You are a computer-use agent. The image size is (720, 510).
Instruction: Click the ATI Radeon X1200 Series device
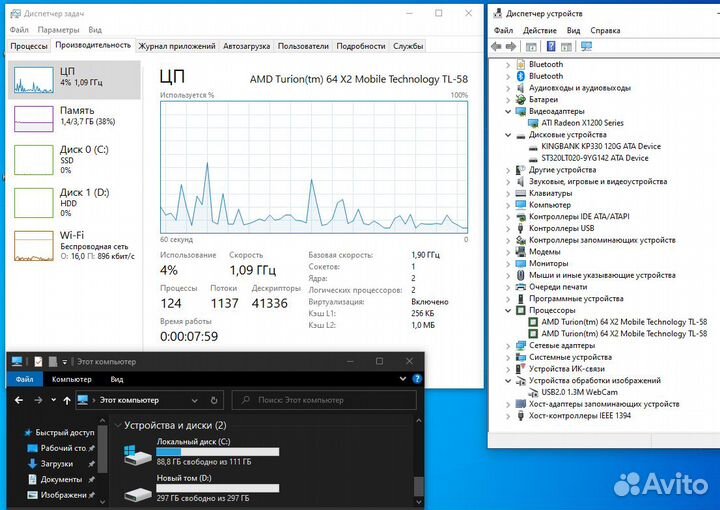click(x=582, y=123)
